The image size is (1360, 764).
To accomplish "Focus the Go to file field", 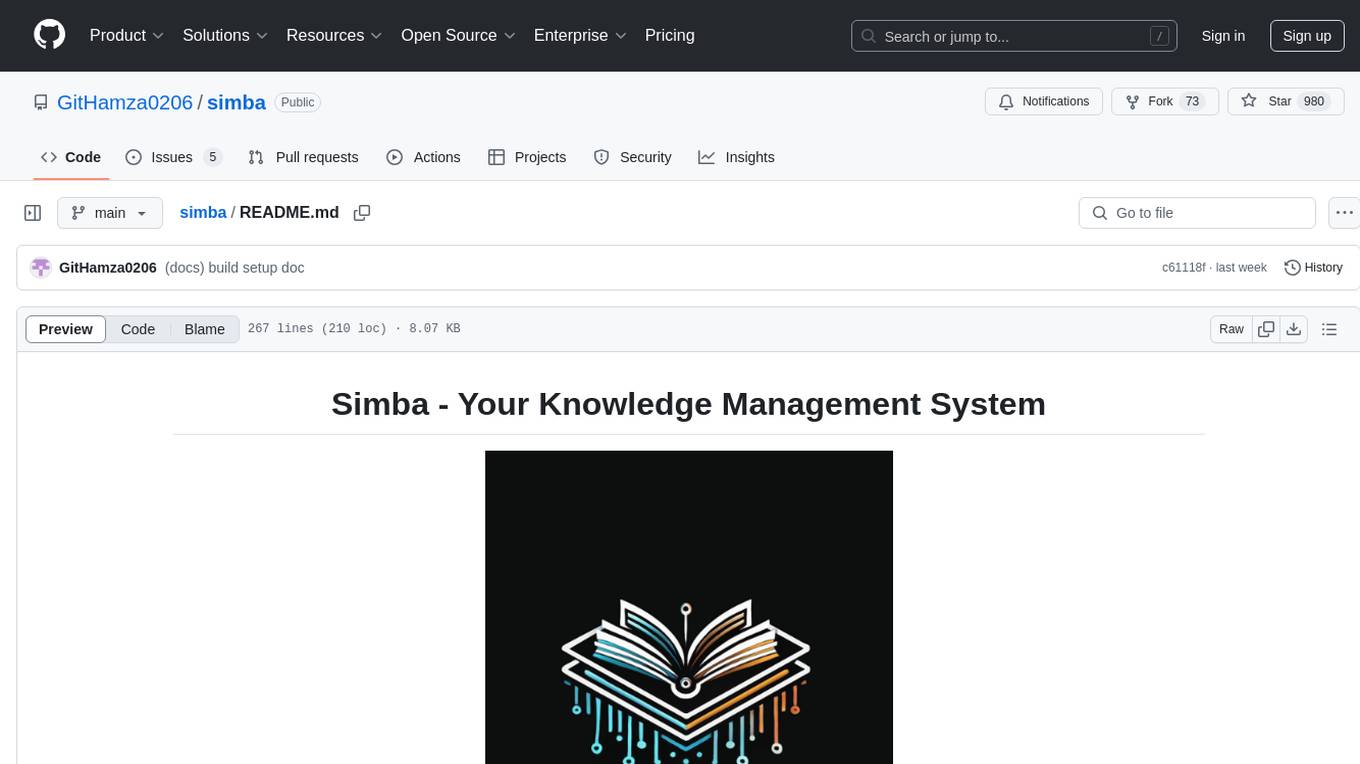I will pos(1197,213).
